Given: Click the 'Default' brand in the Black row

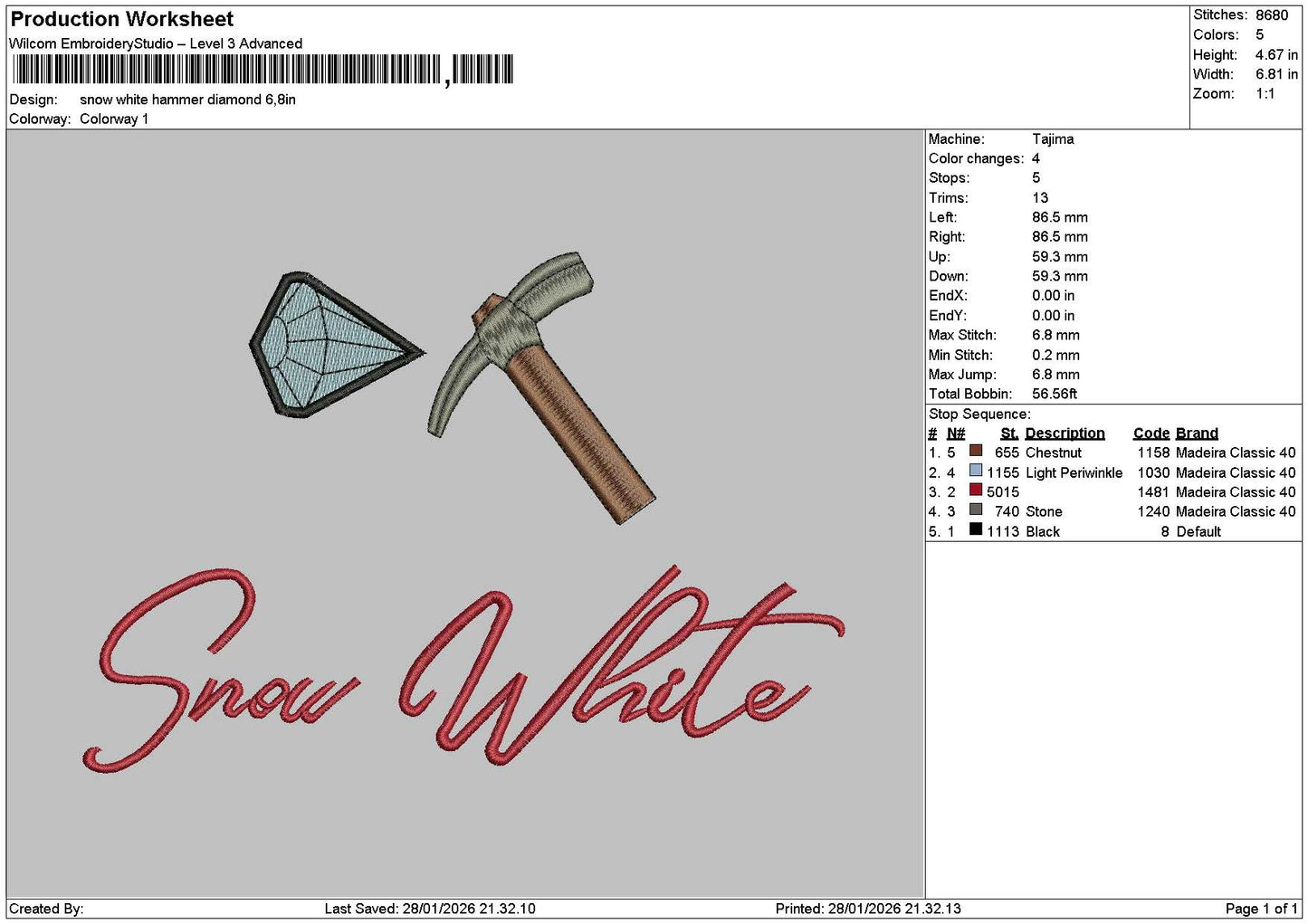Looking at the screenshot, I should [1198, 532].
